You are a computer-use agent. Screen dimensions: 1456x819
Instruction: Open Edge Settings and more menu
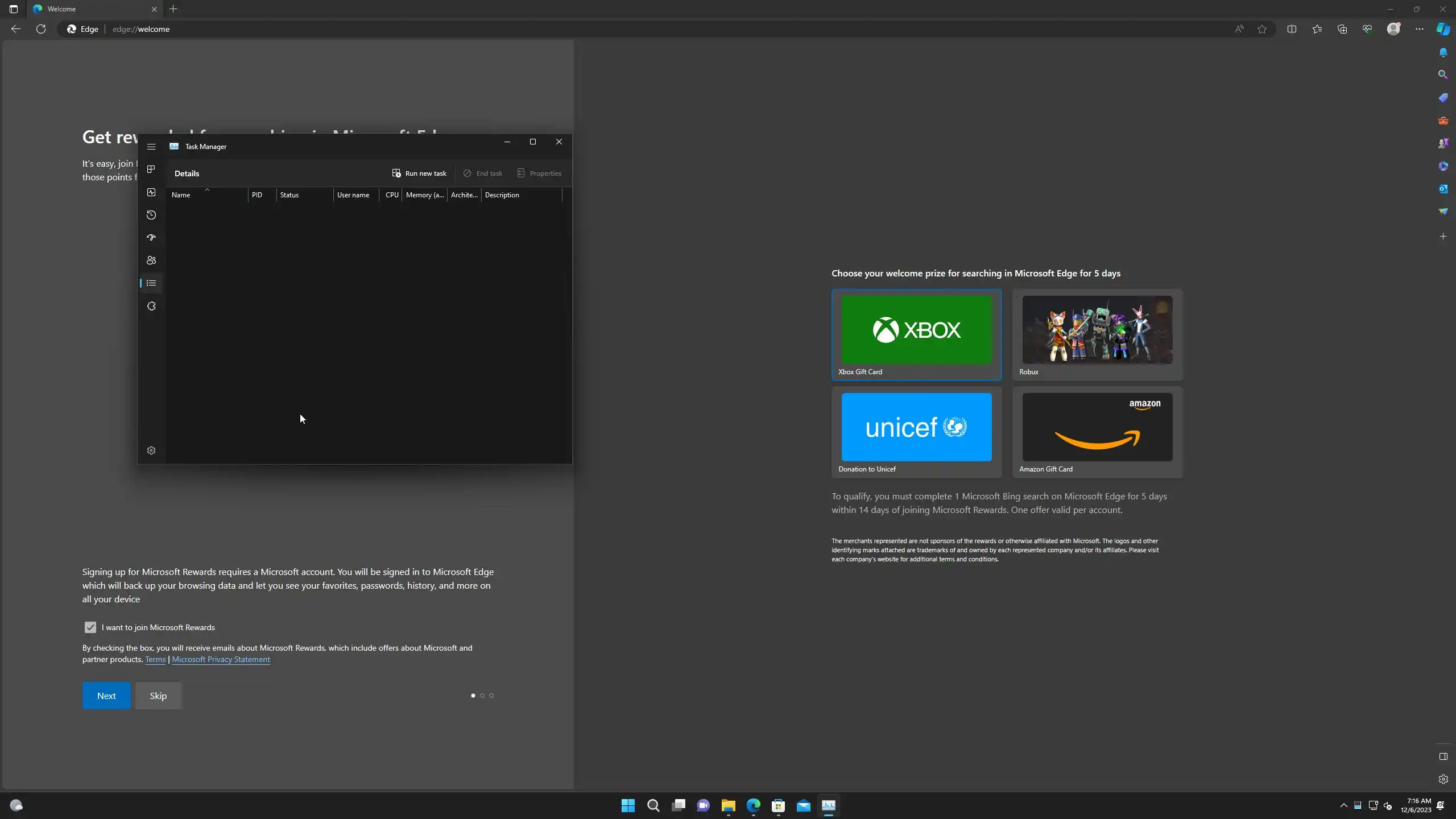[x=1419, y=29]
